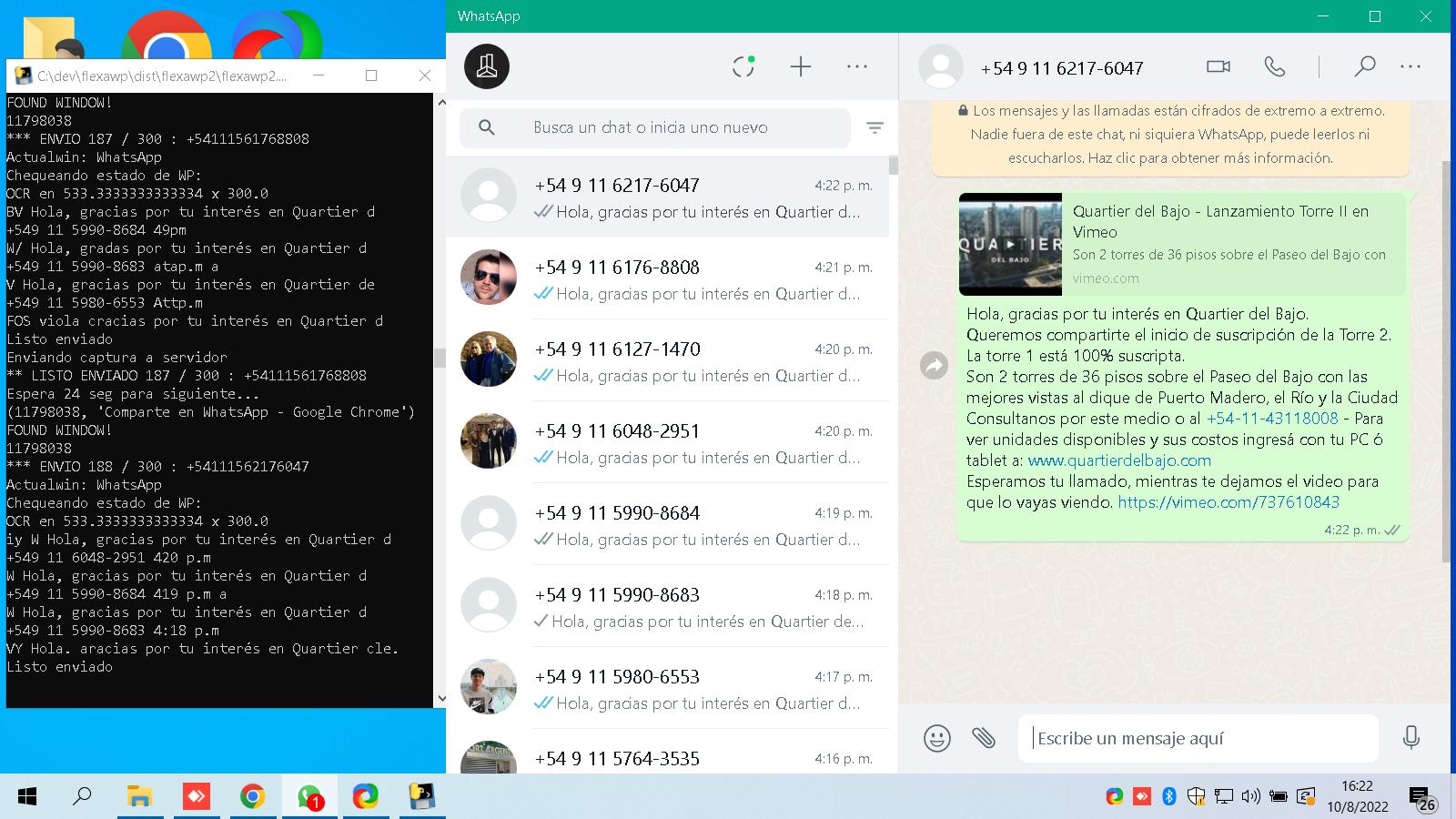The height and width of the screenshot is (819, 1456).
Task: Click avatar of 5980-6553 contact
Action: pos(489,687)
